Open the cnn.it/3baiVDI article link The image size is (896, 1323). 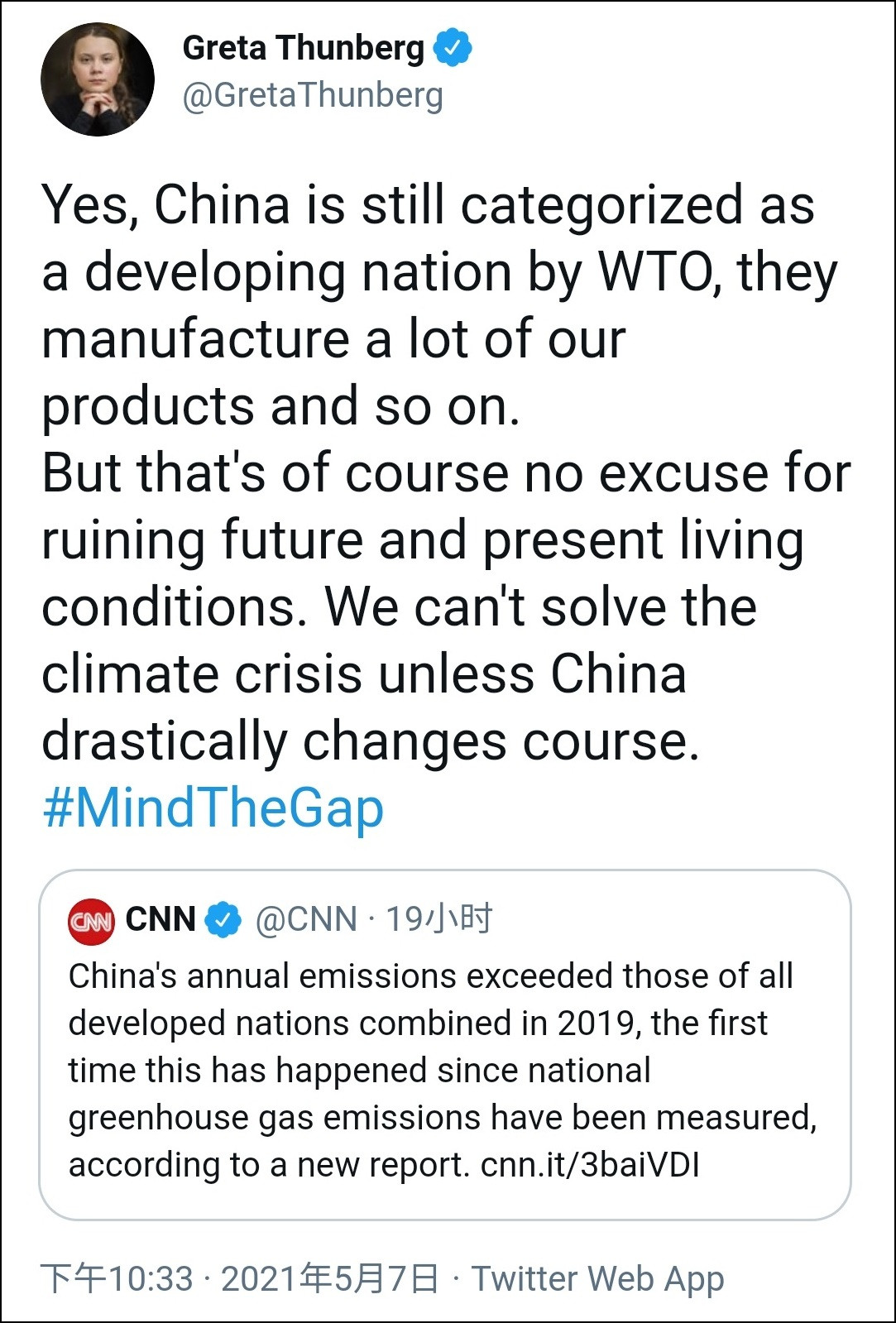tap(590, 1165)
